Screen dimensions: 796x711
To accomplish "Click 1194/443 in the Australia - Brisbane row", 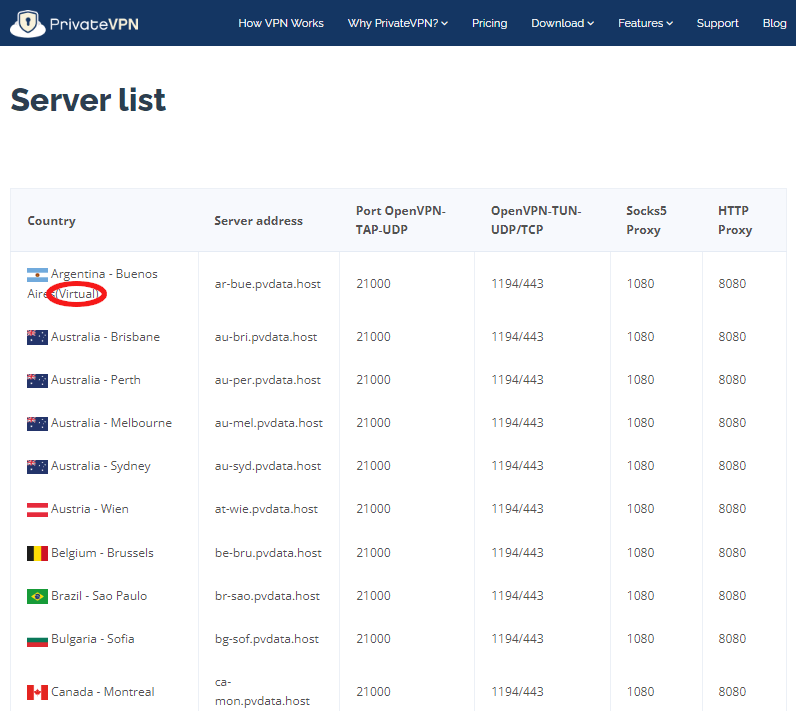I will point(517,337).
